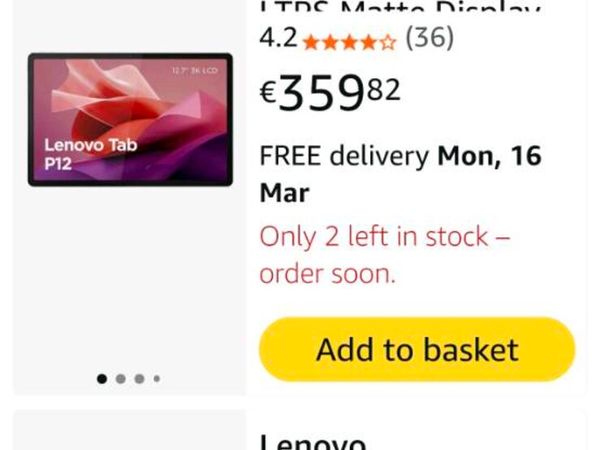
Task: Click the 12.7" 3K LCD label on tablet
Action: coord(194,70)
